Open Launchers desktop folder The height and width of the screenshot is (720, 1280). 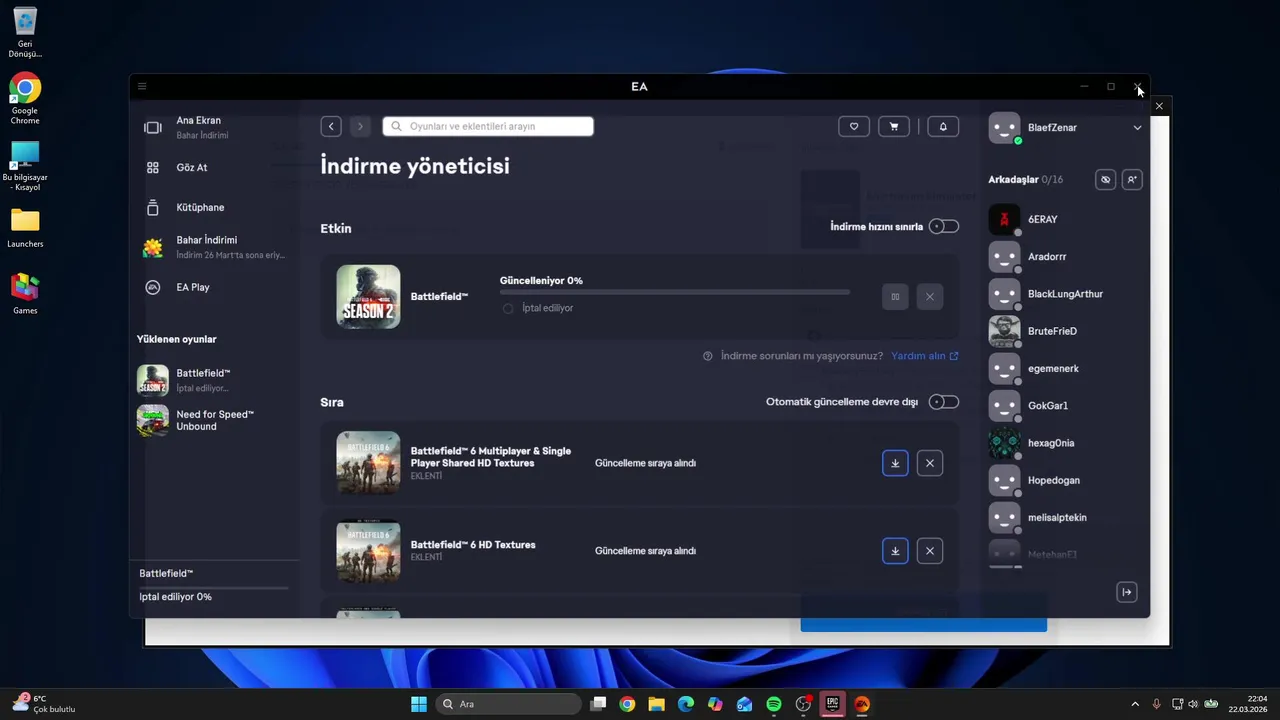25,227
